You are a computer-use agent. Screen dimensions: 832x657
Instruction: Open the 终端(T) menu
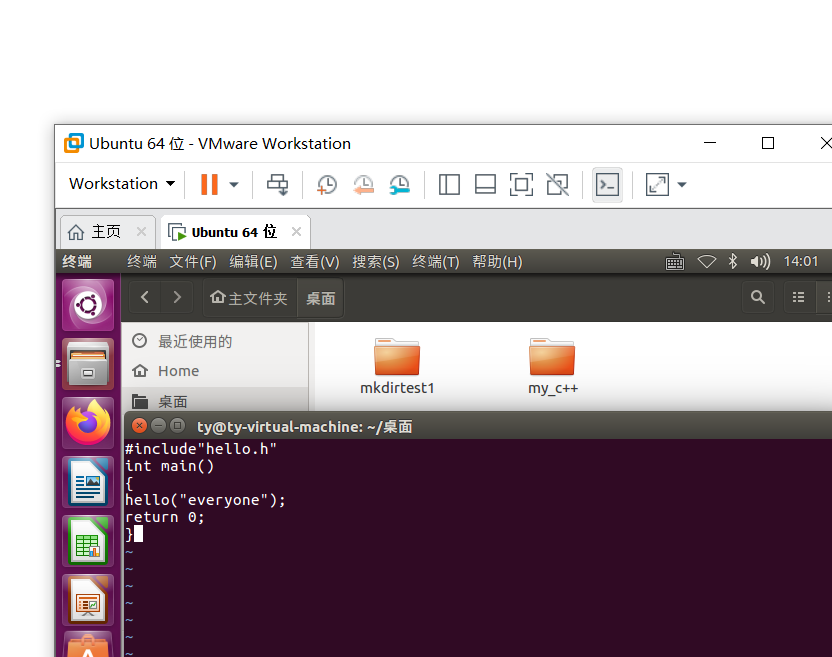[436, 262]
